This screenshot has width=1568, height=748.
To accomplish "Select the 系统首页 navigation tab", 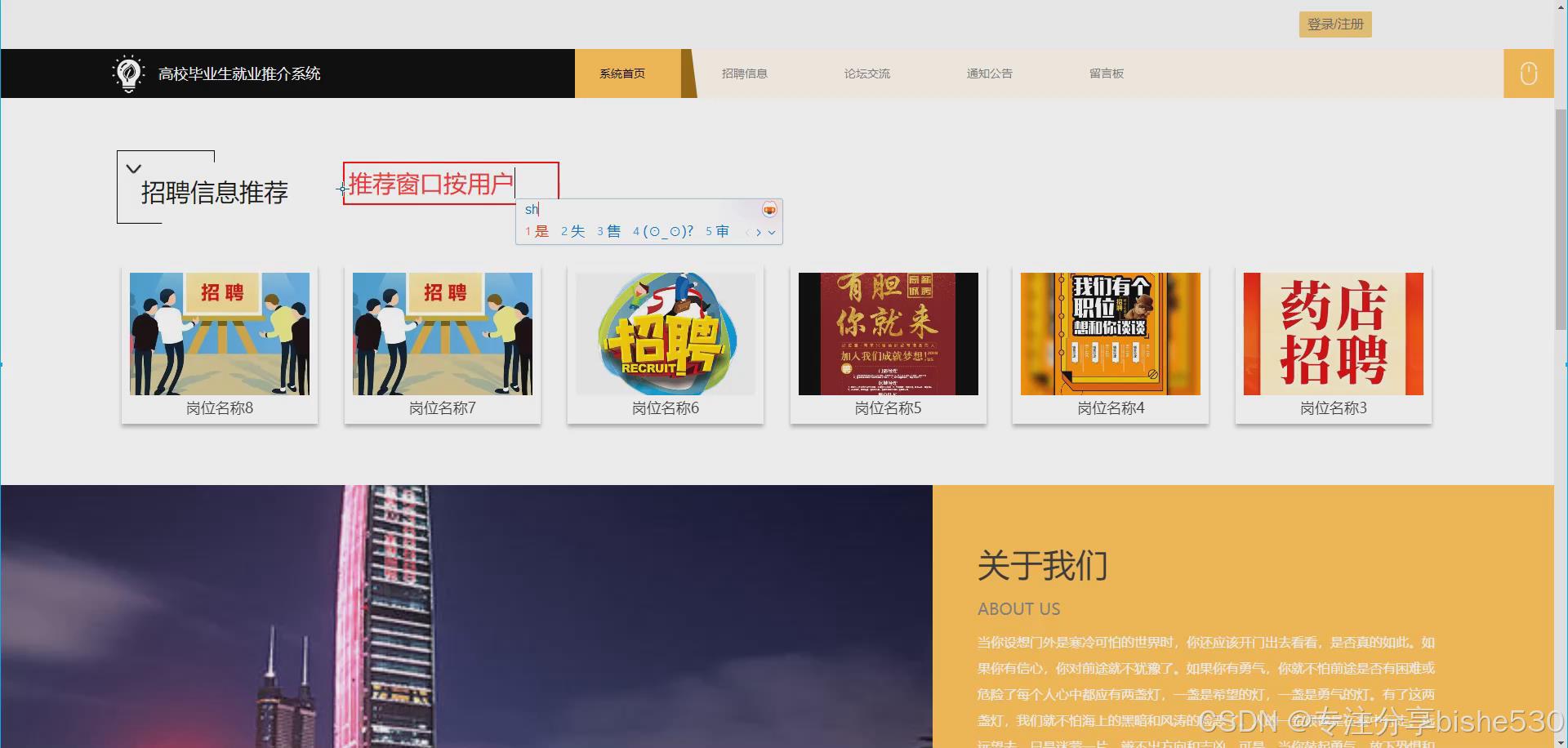I will tap(621, 73).
